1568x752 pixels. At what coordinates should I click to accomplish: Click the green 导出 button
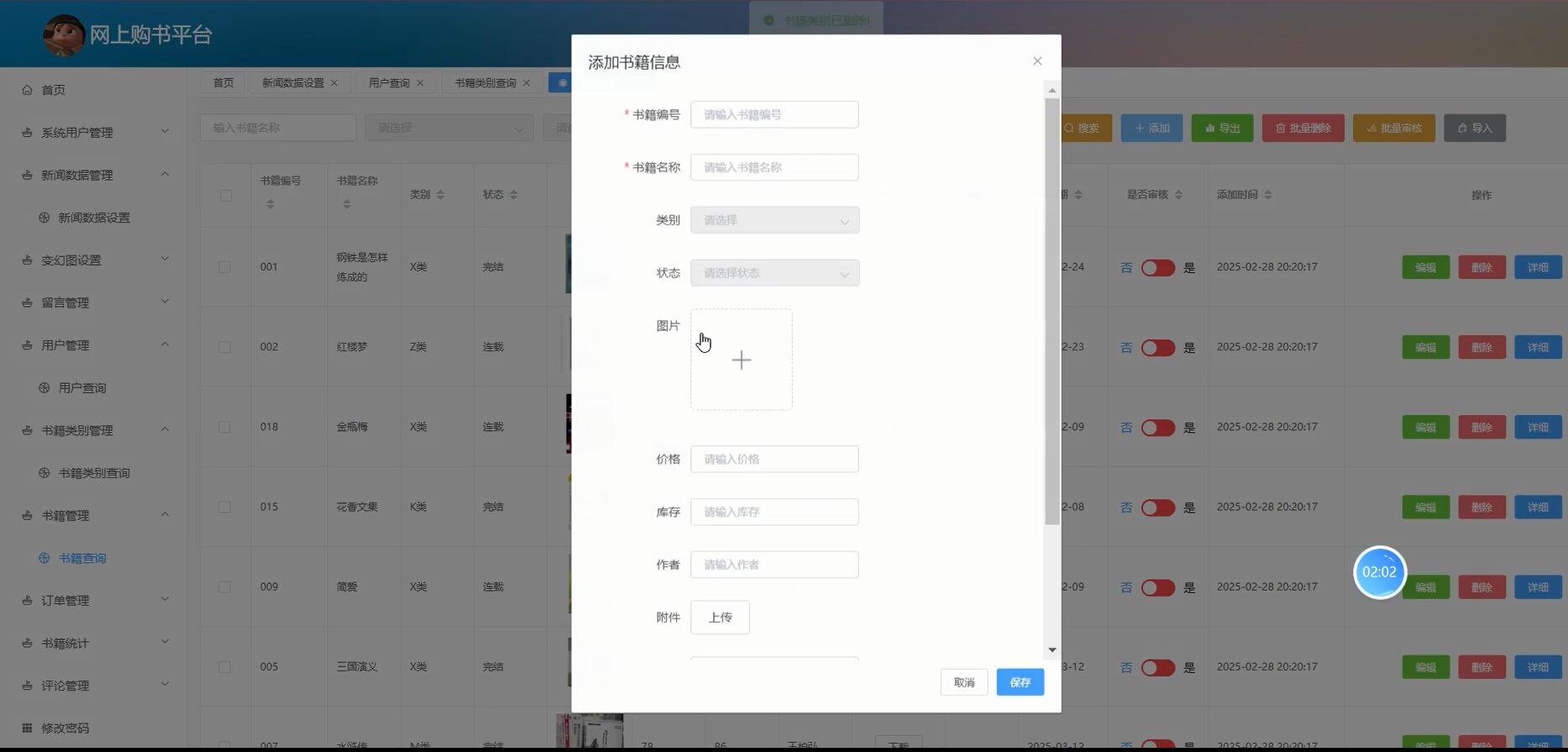[1222, 129]
